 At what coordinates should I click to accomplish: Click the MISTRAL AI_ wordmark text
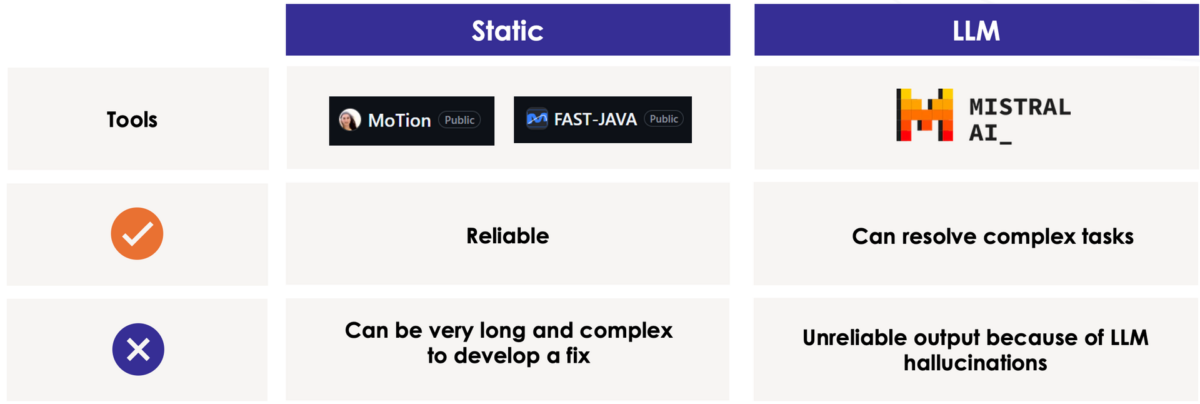pyautogui.click(x=1020, y=118)
